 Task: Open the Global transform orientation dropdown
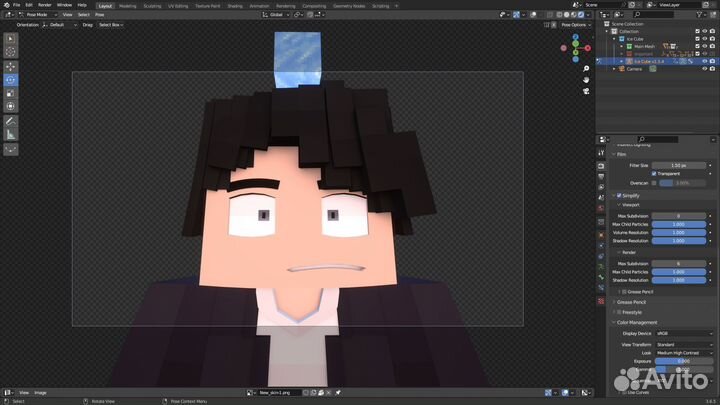click(276, 15)
